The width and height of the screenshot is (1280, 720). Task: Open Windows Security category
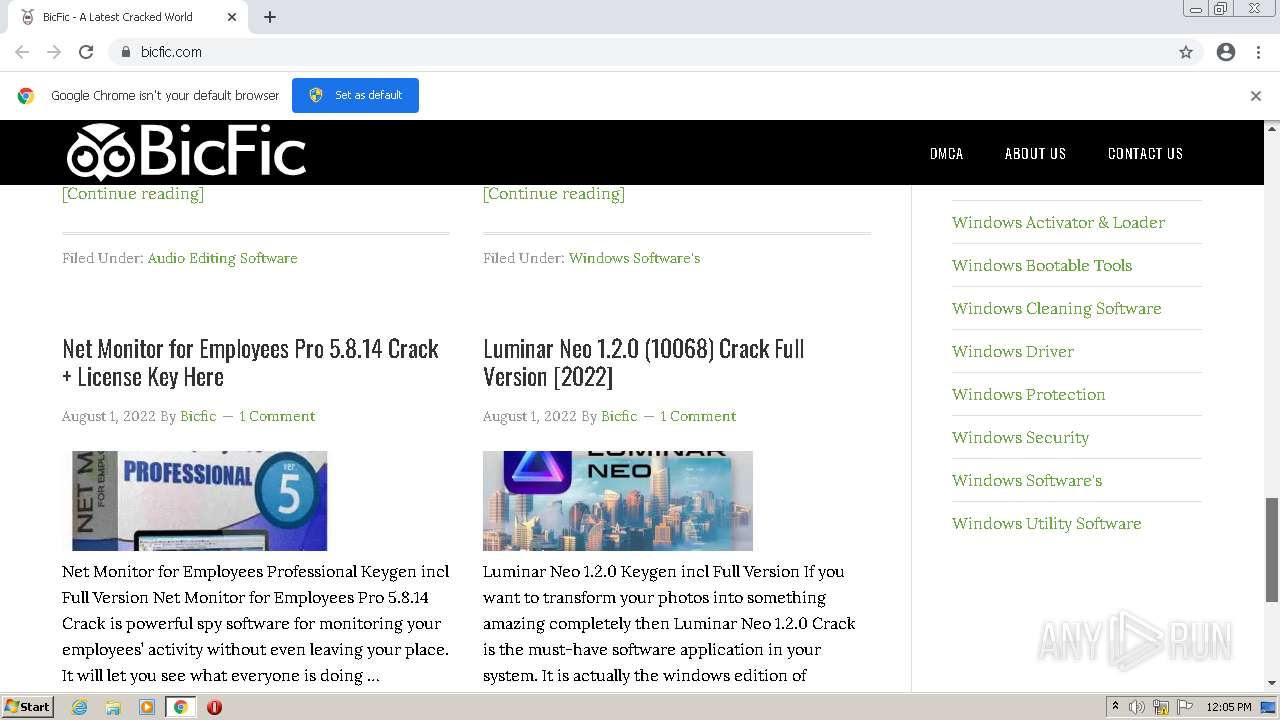coord(1020,437)
